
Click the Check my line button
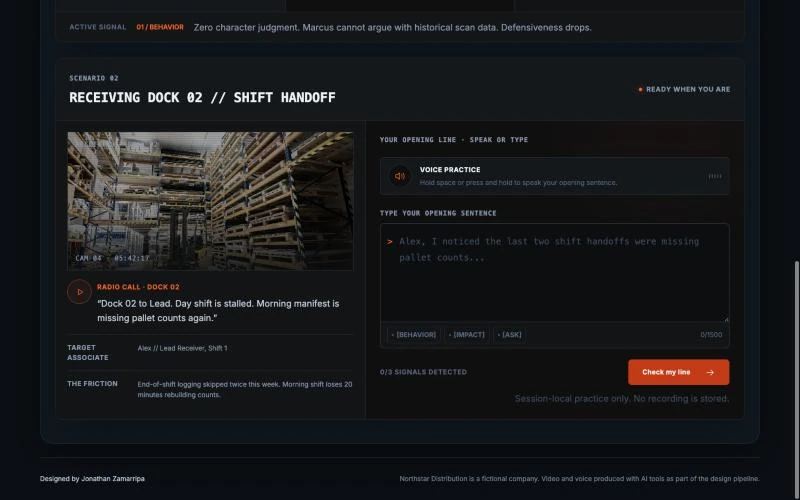pyautogui.click(x=679, y=372)
